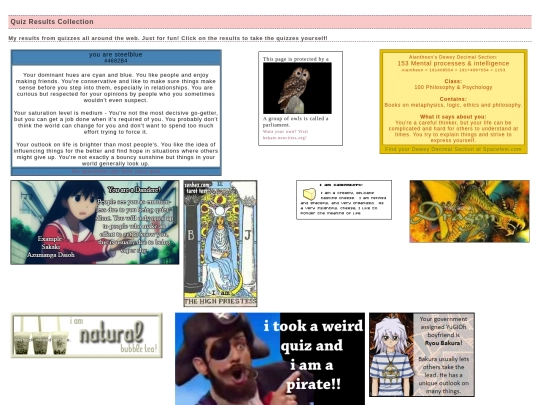
Task: Click the 'What it says about you:' label
Action: 453,117
